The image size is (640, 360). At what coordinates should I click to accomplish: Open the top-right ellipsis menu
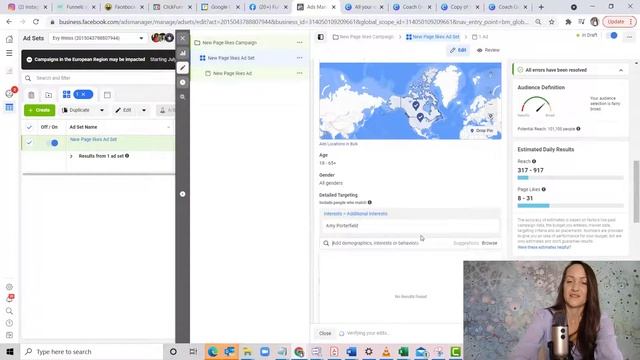[x=629, y=37]
